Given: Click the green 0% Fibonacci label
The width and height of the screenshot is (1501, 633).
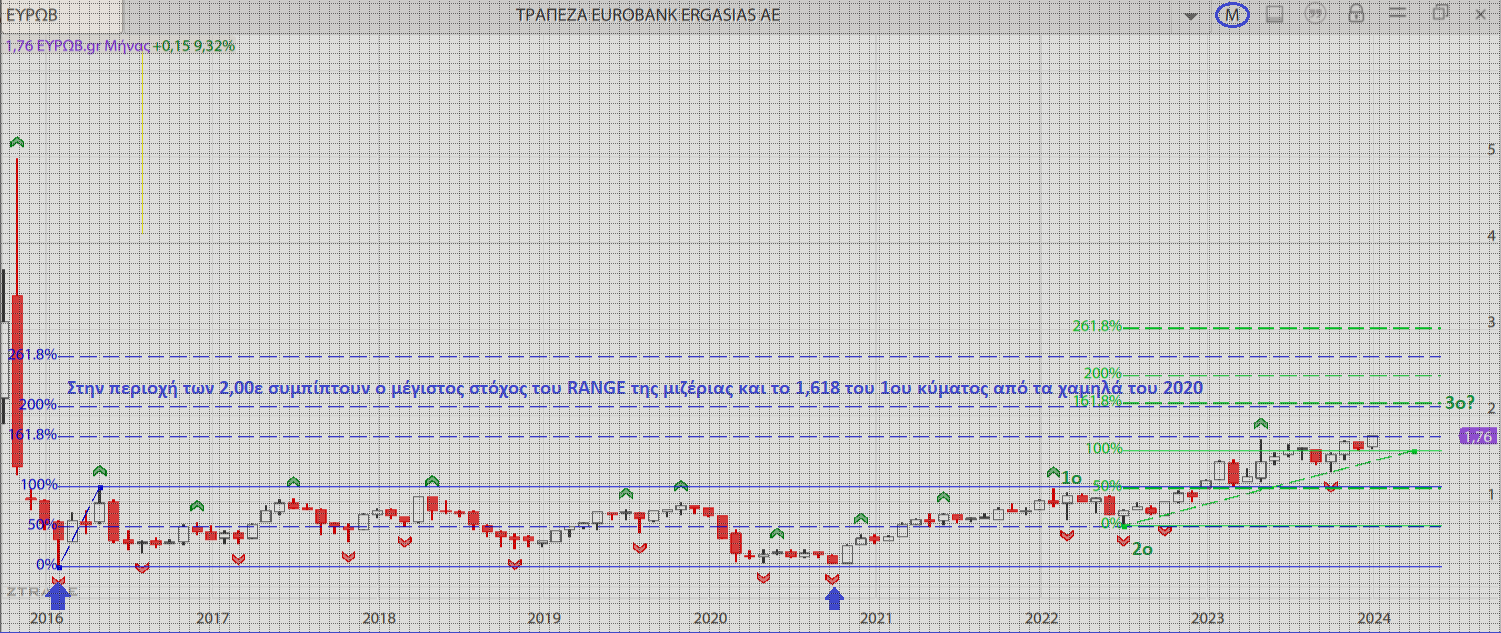Looking at the screenshot, I should pos(1111,523).
